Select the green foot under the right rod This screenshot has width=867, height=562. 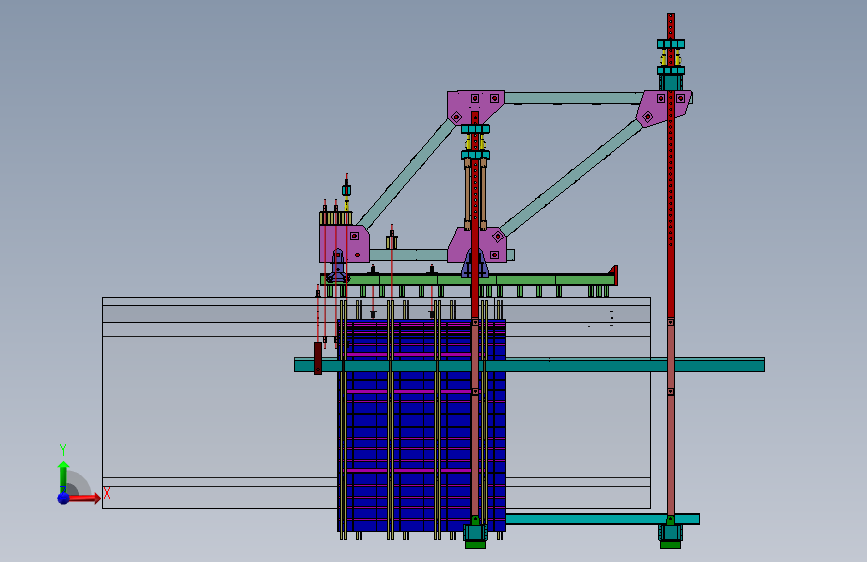point(670,545)
